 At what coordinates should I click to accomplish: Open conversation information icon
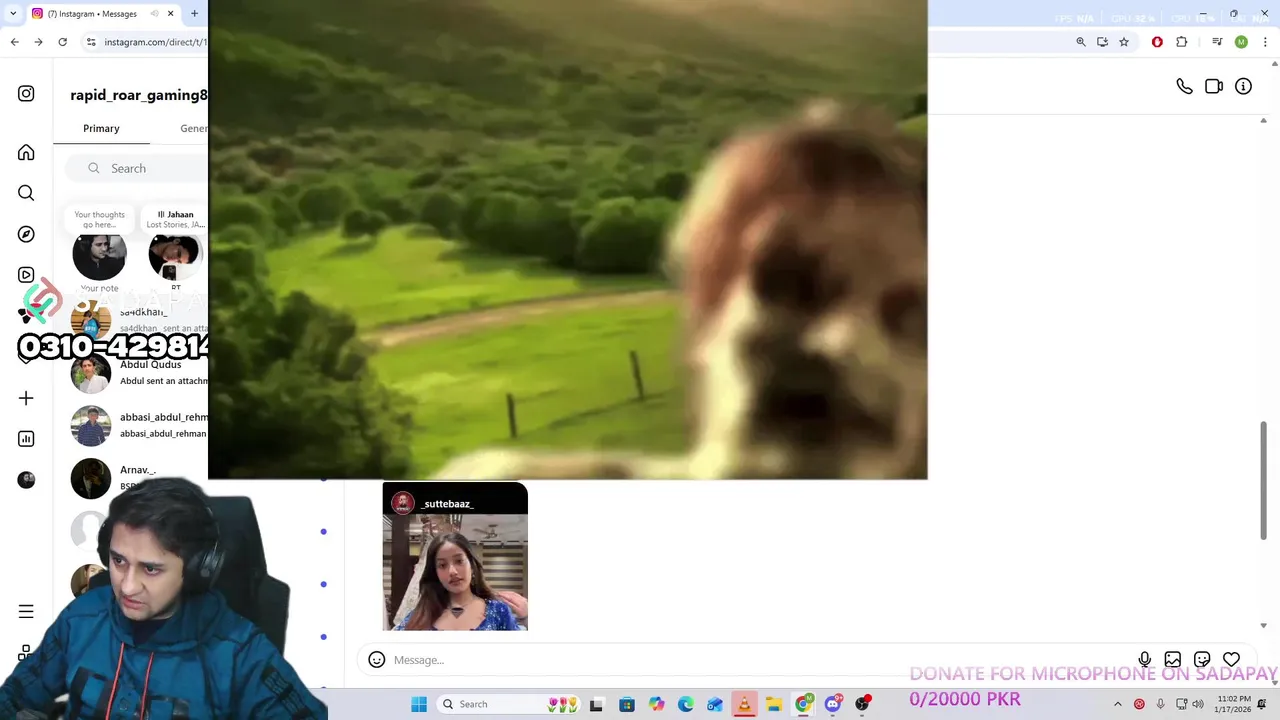pyautogui.click(x=1243, y=86)
